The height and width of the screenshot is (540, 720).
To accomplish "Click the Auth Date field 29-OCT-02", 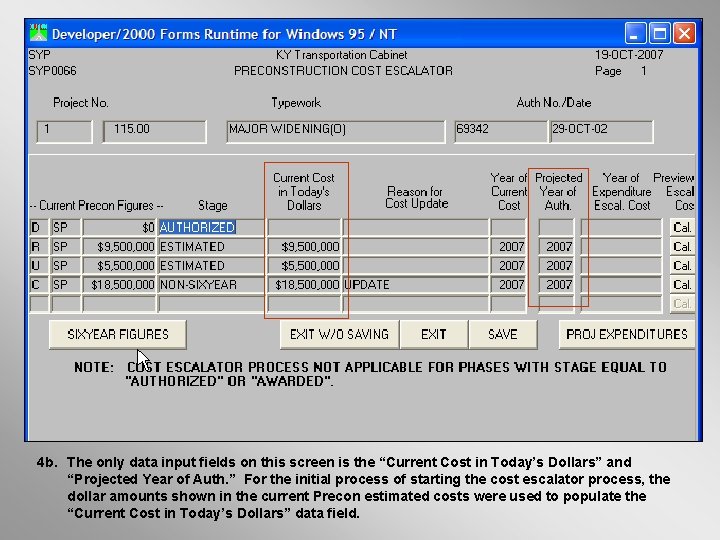I will pyautogui.click(x=601, y=132).
